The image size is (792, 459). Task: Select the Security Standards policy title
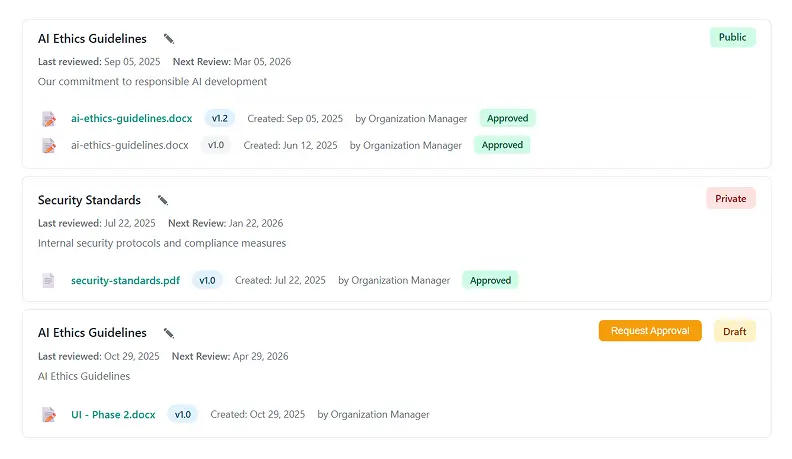point(89,200)
